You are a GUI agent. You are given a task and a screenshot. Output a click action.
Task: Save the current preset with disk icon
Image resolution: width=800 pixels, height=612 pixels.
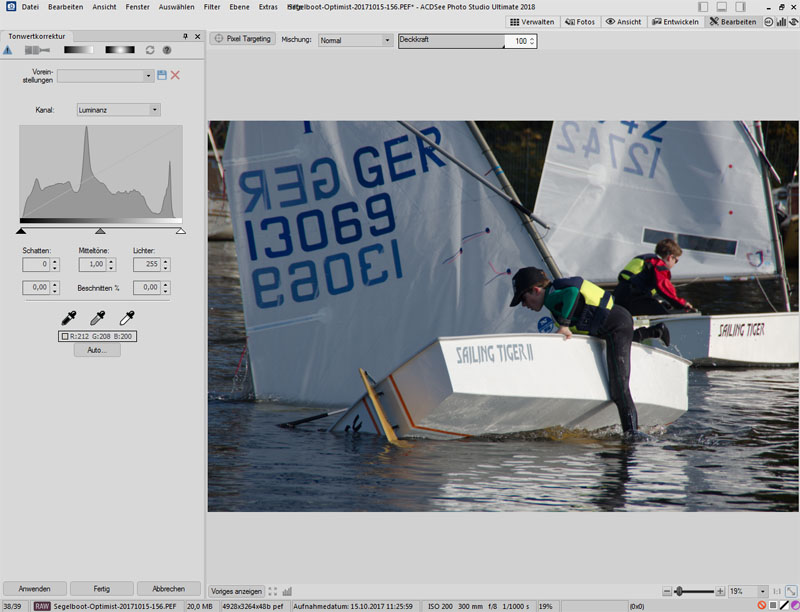162,75
